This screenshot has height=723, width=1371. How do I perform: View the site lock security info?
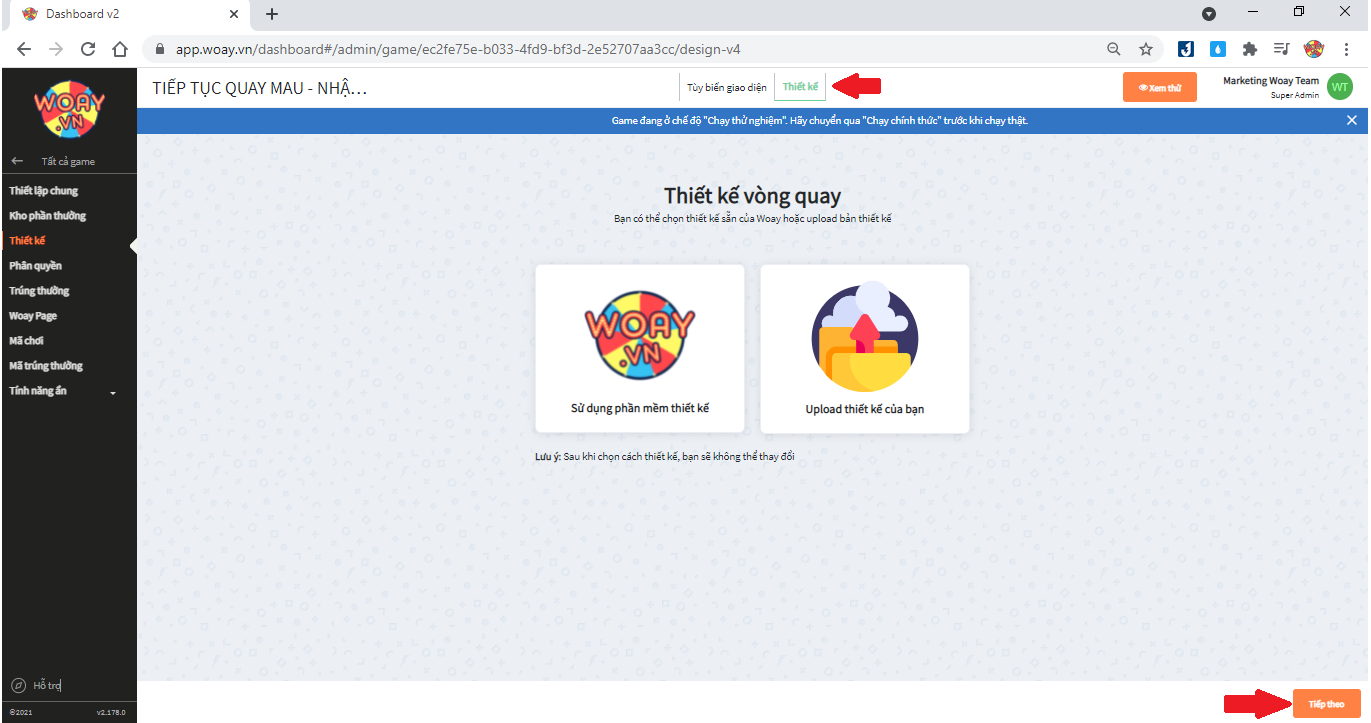(x=160, y=49)
